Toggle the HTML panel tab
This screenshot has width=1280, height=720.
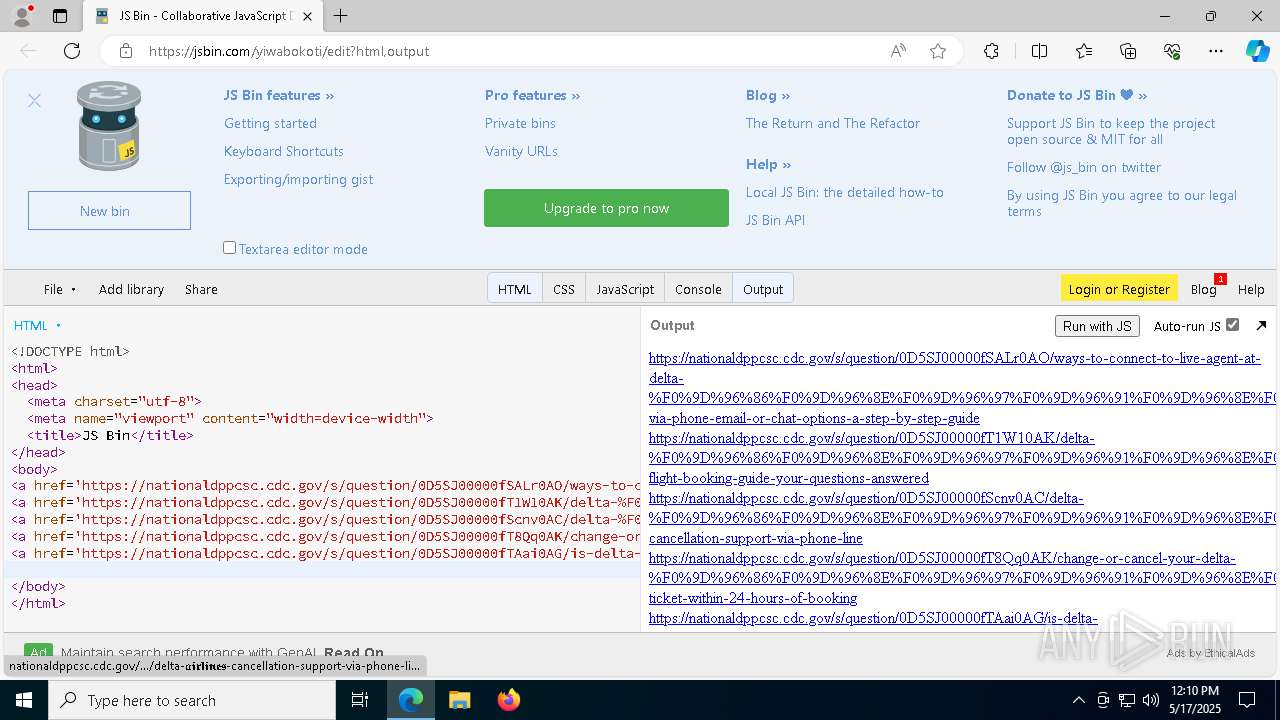pyautogui.click(x=515, y=289)
